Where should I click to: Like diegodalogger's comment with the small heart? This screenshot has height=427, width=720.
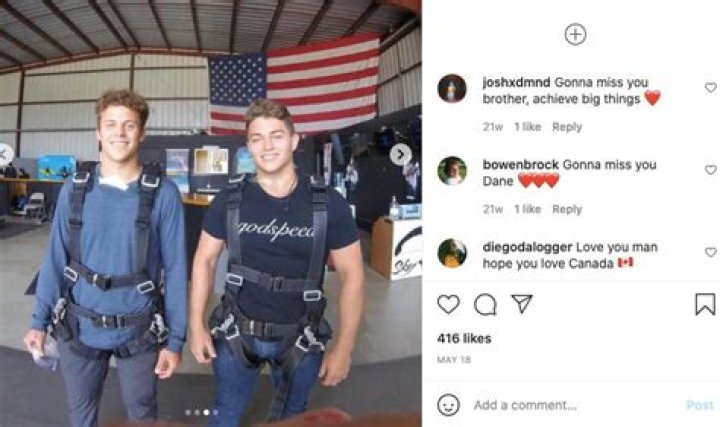pos(710,252)
